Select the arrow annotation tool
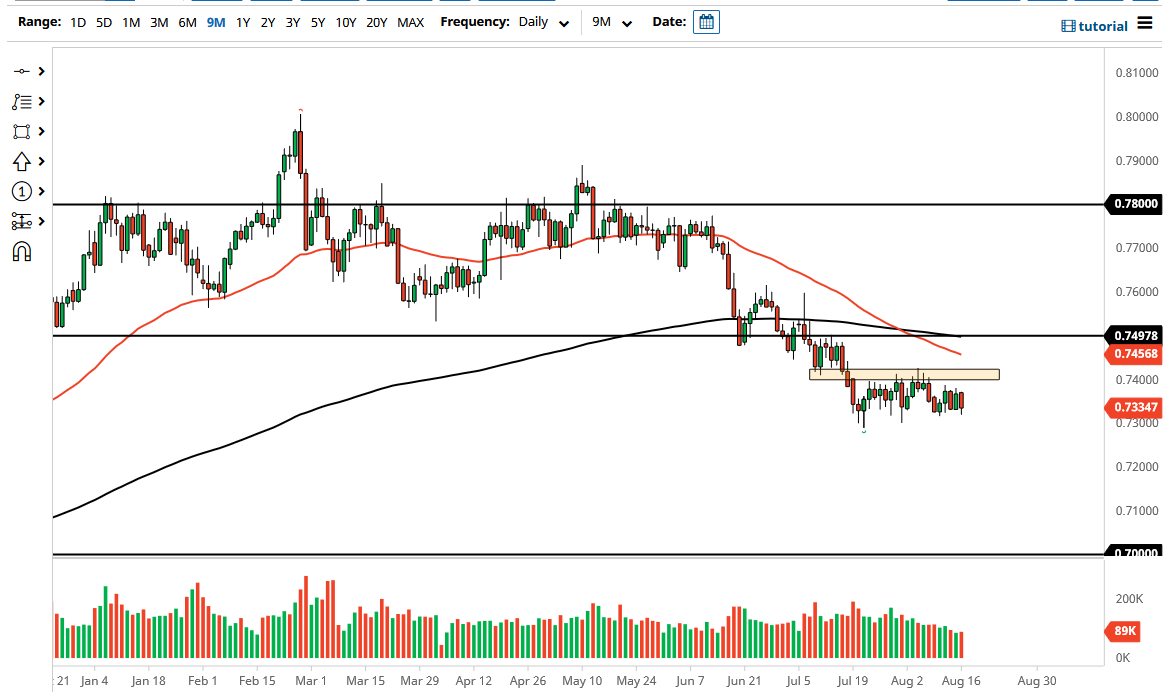 click(22, 161)
